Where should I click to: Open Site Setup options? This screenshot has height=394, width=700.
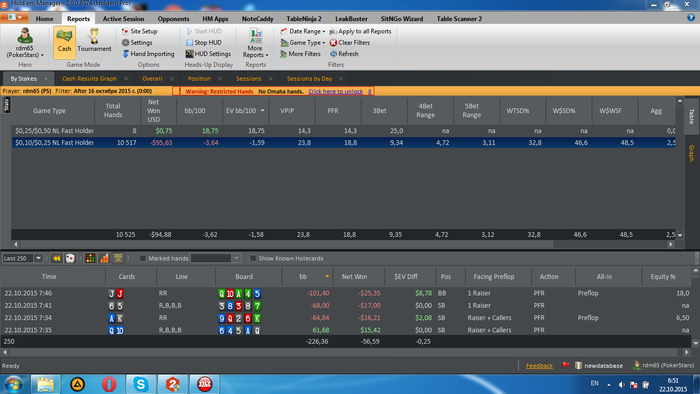139,31
